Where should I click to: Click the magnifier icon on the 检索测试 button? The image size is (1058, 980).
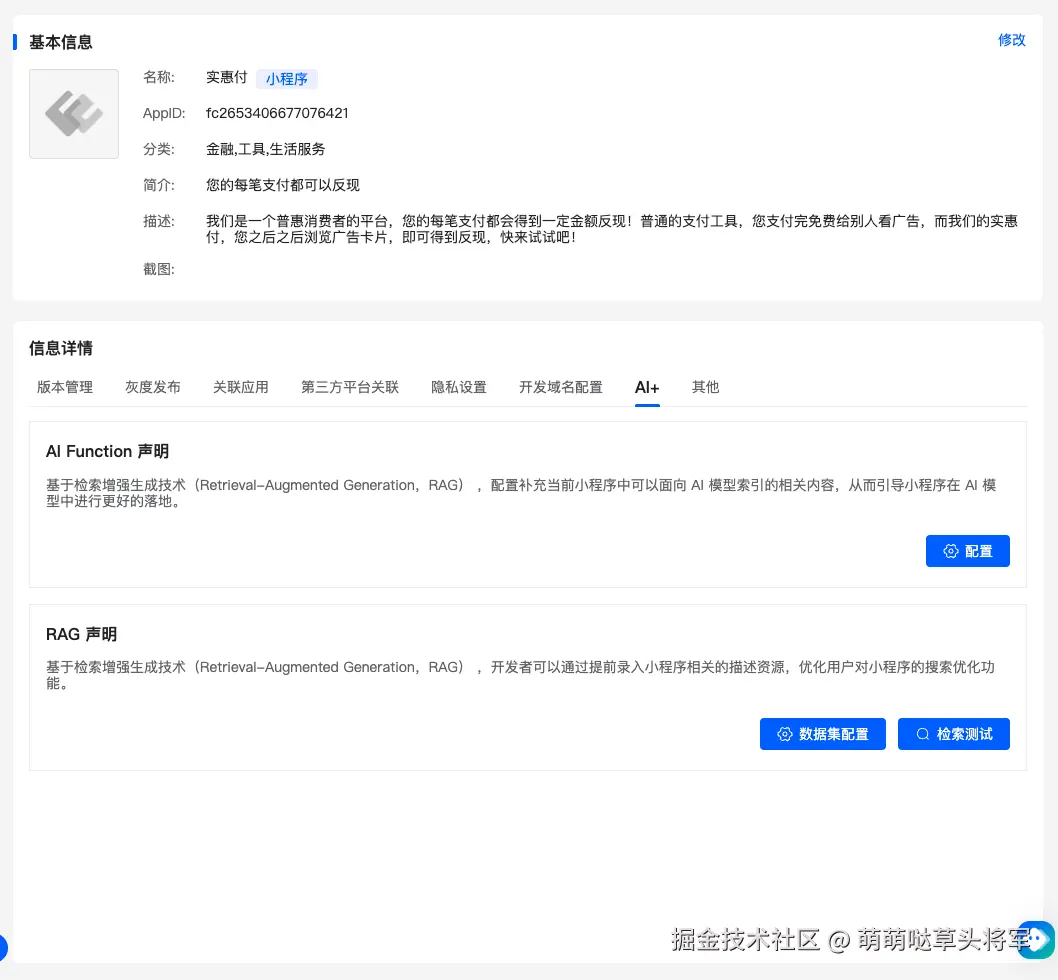(x=922, y=734)
